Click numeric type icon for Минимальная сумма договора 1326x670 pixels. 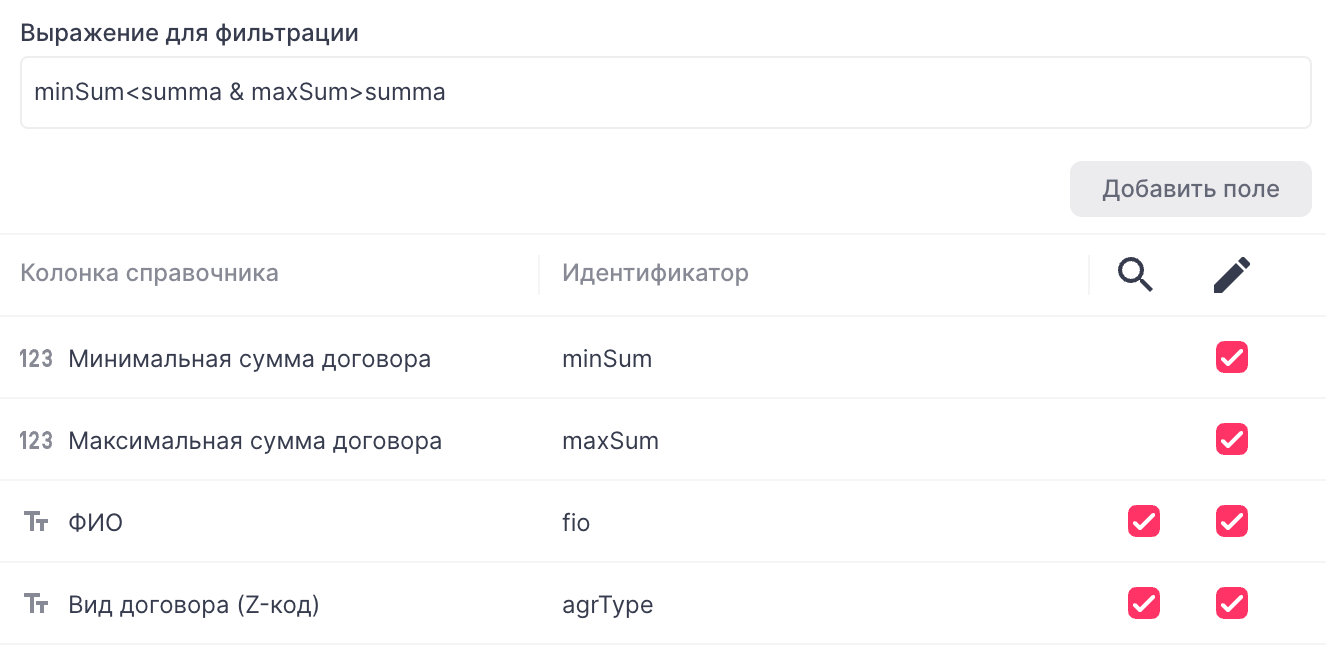tap(36, 358)
